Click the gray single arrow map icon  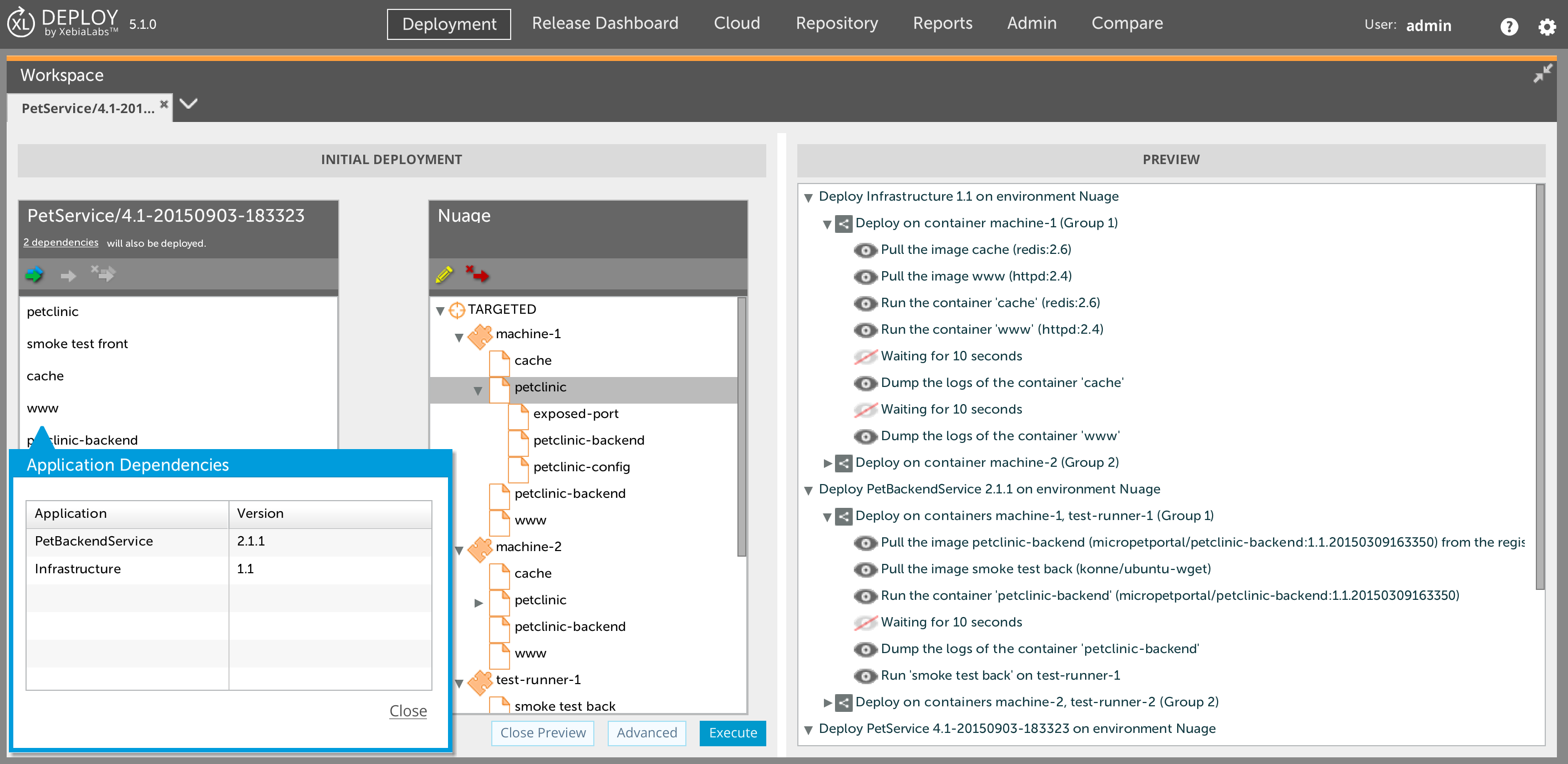[68, 276]
